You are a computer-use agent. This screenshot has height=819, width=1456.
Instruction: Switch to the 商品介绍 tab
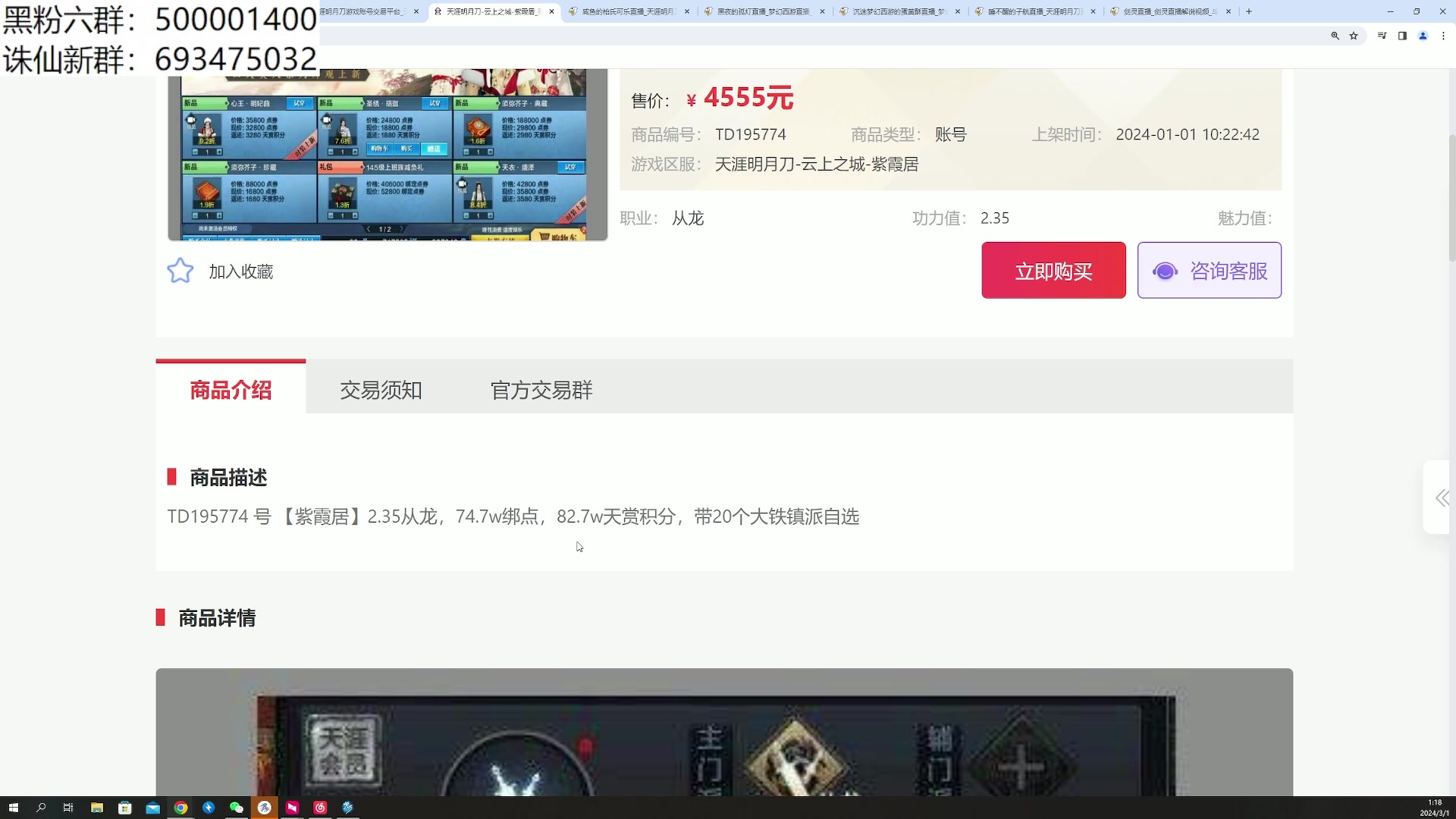coord(231,390)
